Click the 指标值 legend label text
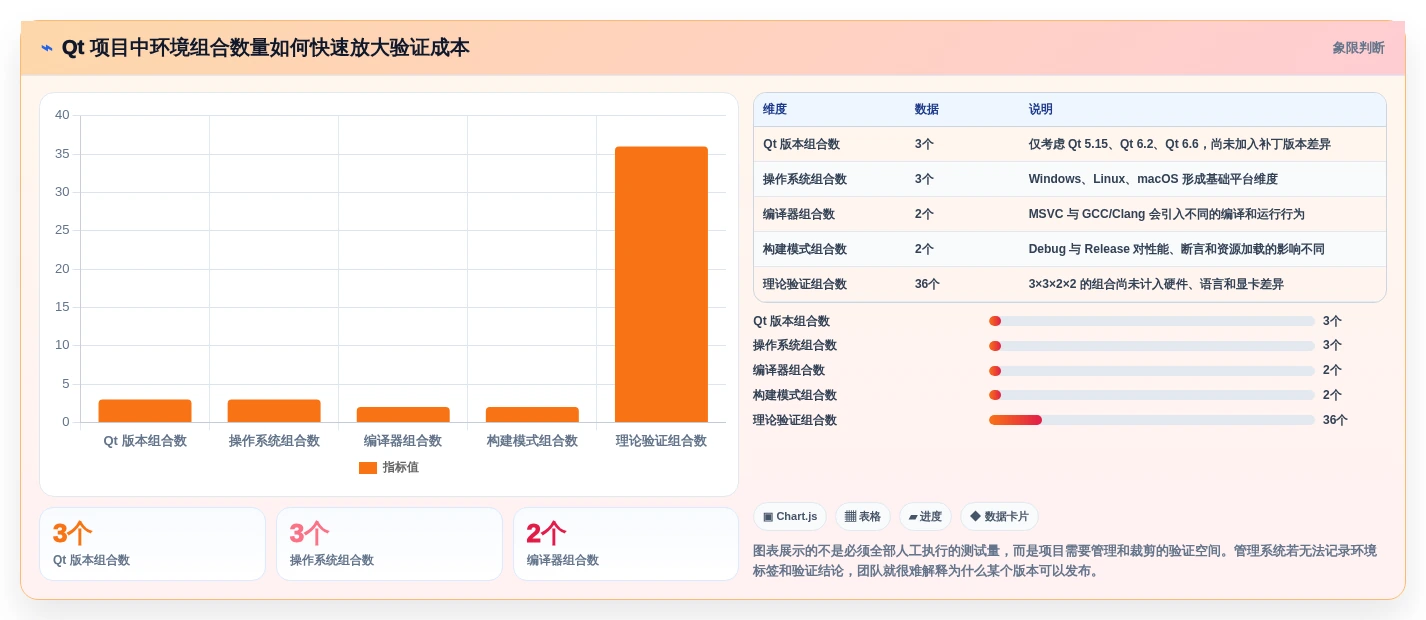Screen dimensions: 1426x620 coord(400,467)
